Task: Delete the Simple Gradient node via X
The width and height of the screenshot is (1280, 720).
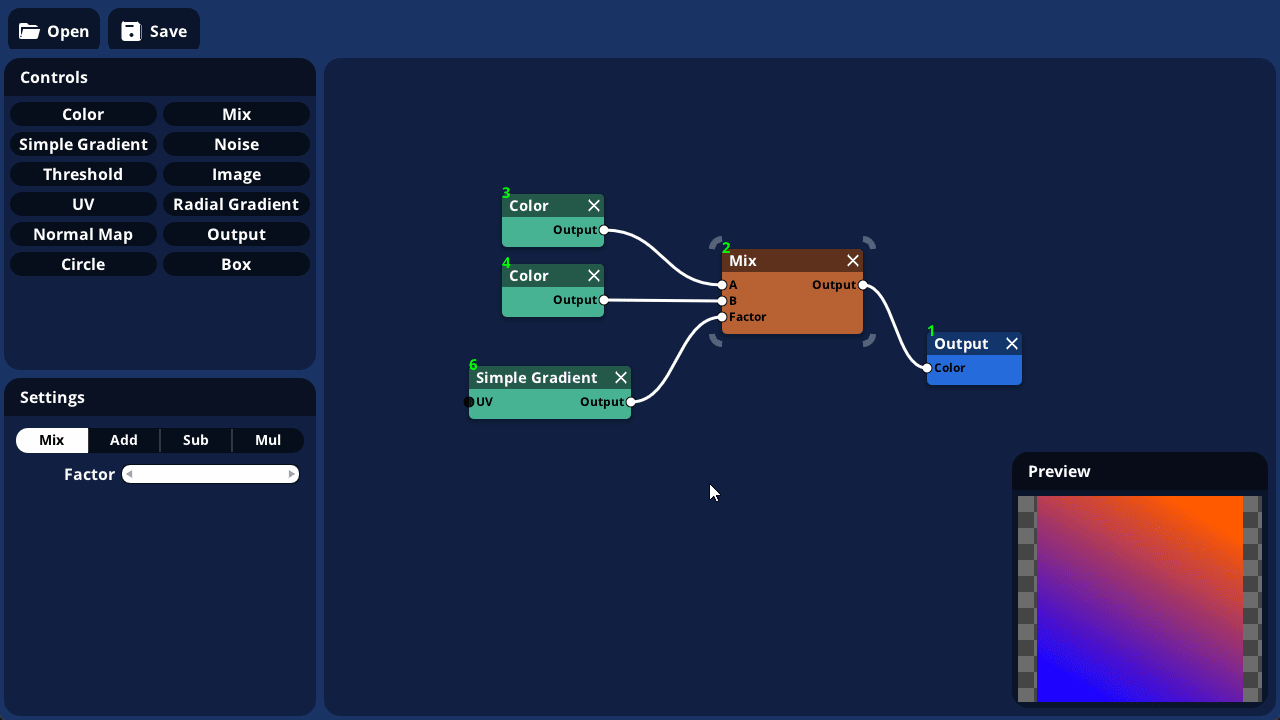Action: pyautogui.click(x=621, y=378)
